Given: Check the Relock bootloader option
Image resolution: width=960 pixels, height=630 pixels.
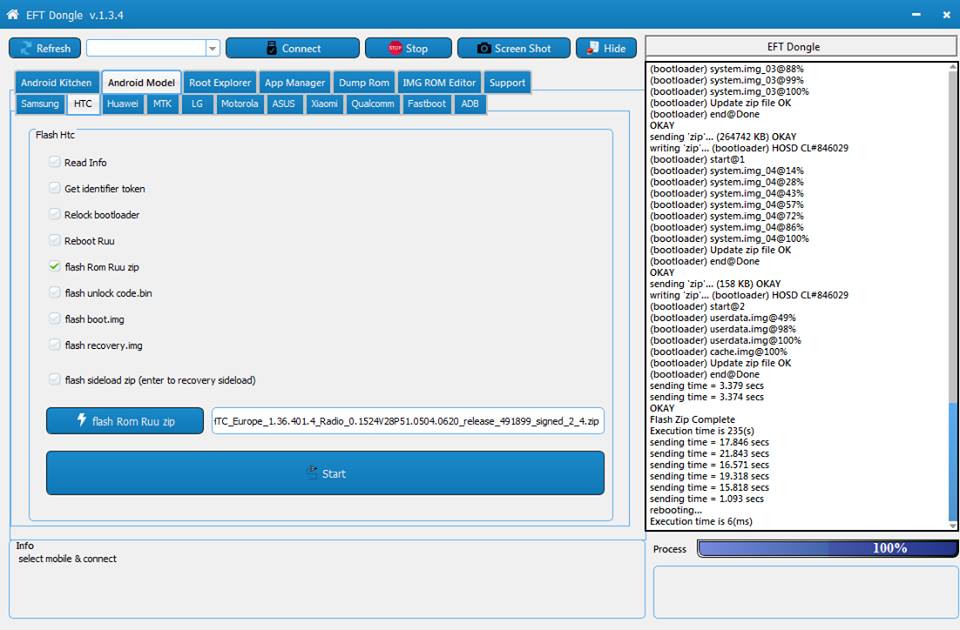Looking at the screenshot, I should [x=54, y=214].
